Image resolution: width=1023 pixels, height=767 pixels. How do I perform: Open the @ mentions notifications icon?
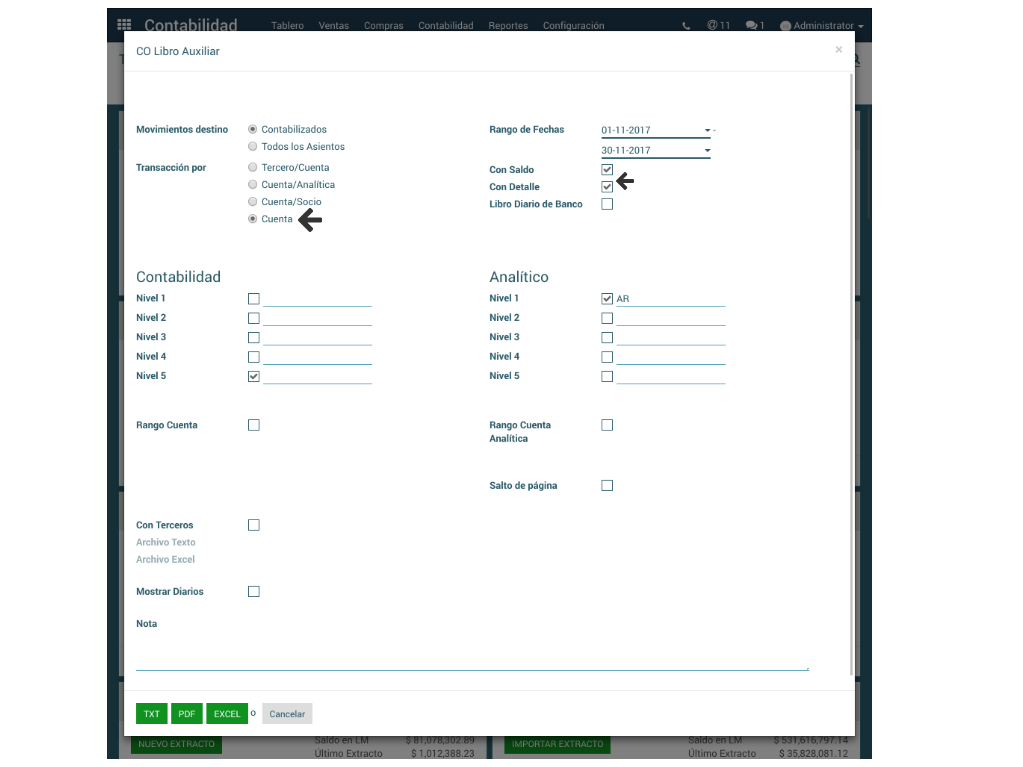click(x=718, y=25)
